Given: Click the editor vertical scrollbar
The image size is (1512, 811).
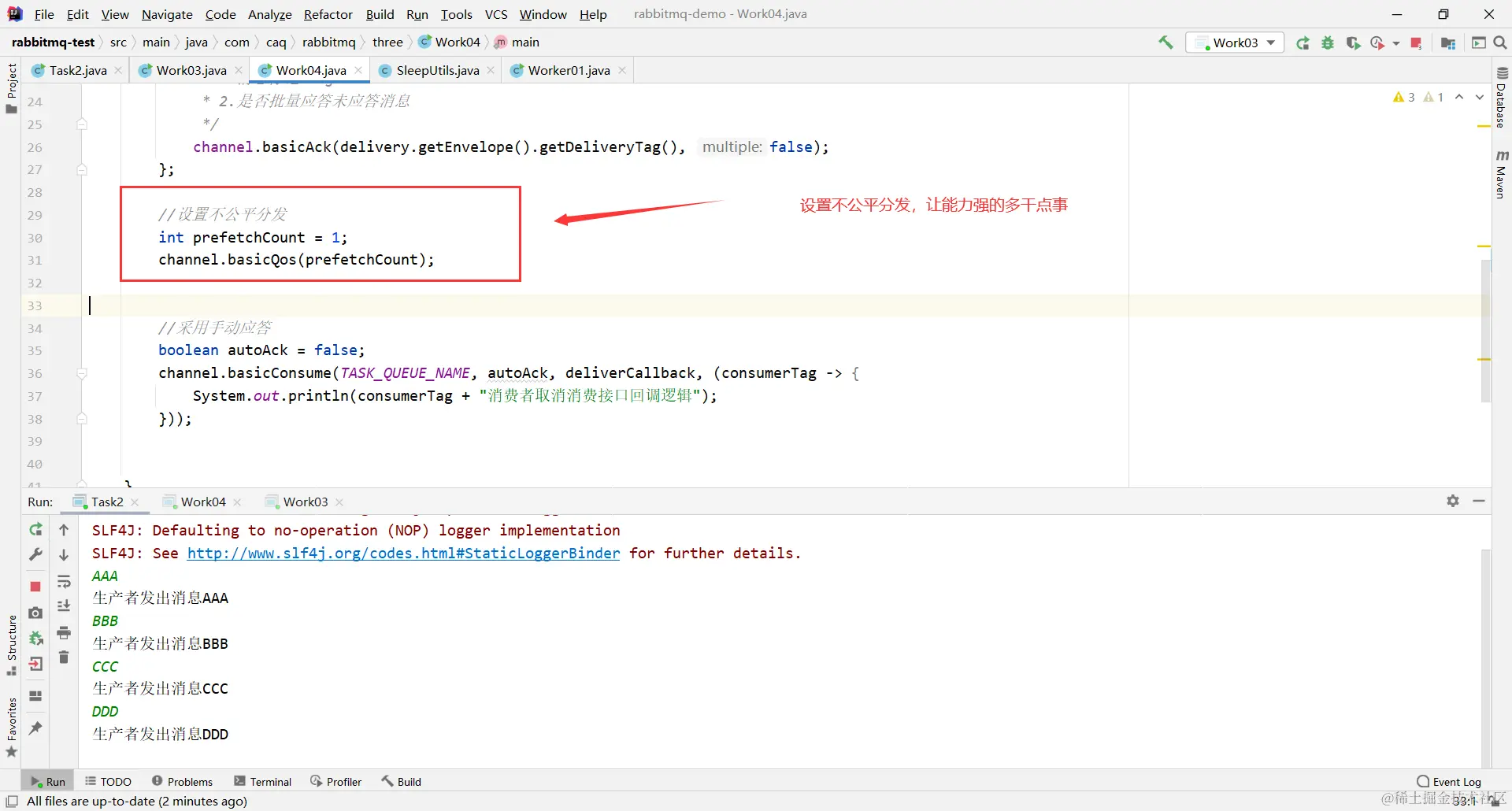Looking at the screenshot, I should tap(1486, 331).
